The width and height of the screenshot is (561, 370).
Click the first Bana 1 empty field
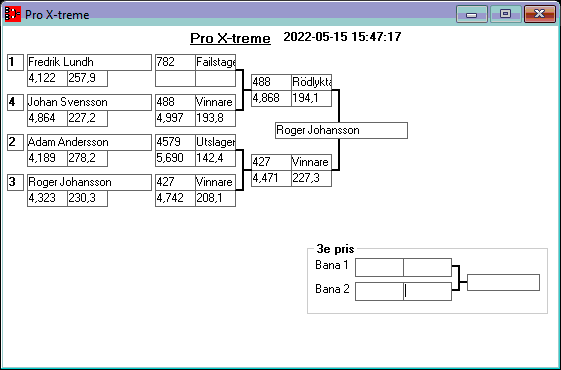click(x=379, y=267)
